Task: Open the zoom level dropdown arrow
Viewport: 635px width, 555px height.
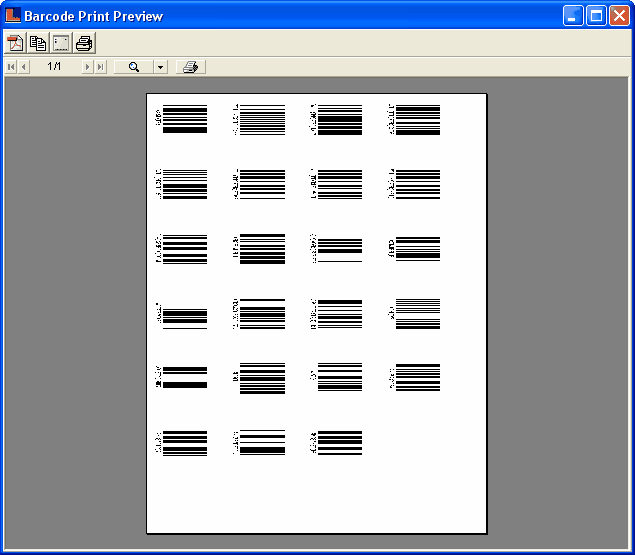Action: point(160,67)
